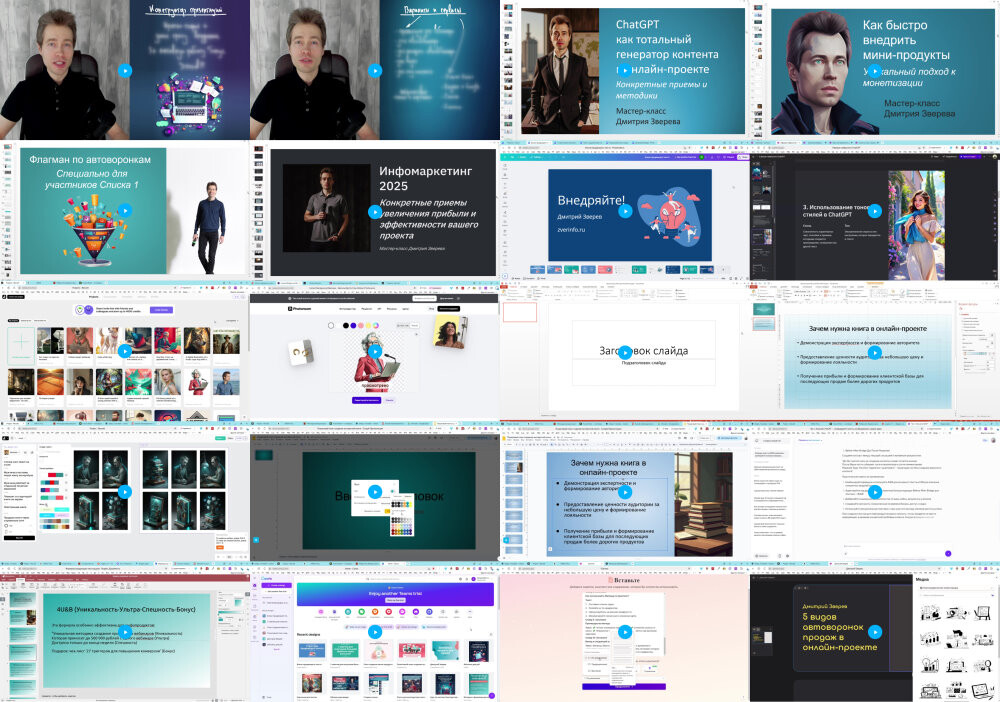
Task: Play the video about quickly implementing mini-products
Action: (874, 70)
